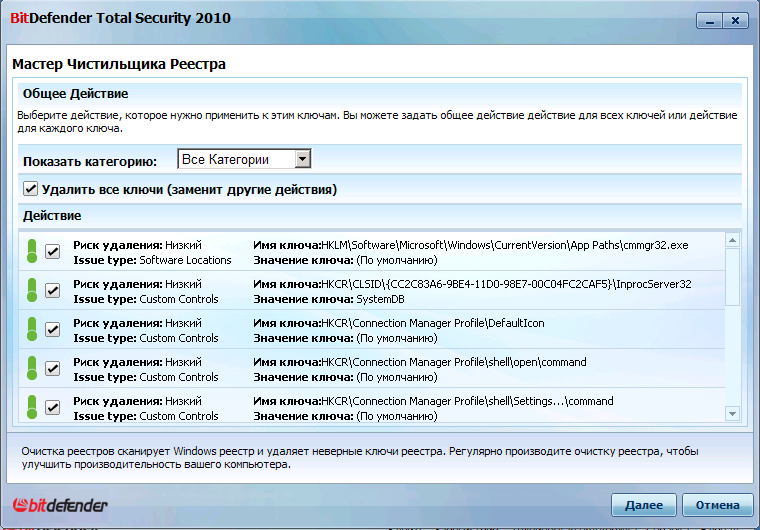Click the 'Отмена' button
The image size is (760, 530).
pos(717,505)
